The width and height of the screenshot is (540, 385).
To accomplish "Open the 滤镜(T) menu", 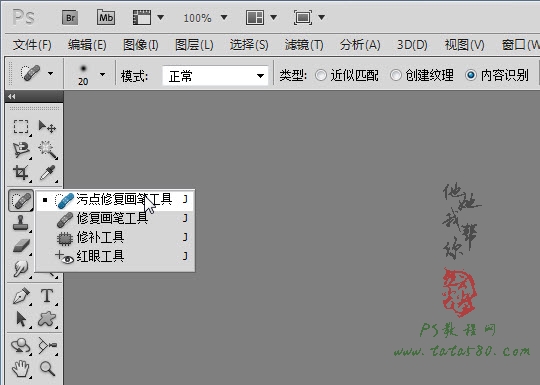I will tap(304, 45).
